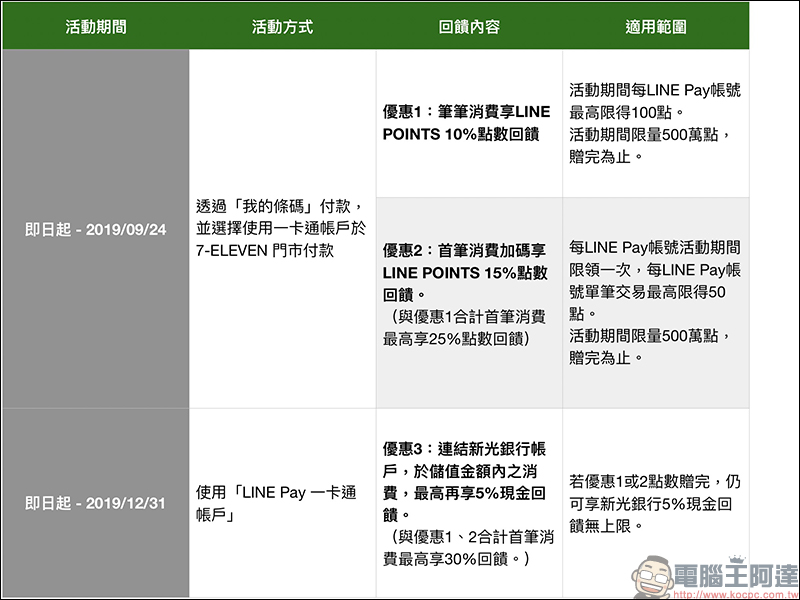
Task: Select the 活動方式 column header
Action: pos(282,27)
